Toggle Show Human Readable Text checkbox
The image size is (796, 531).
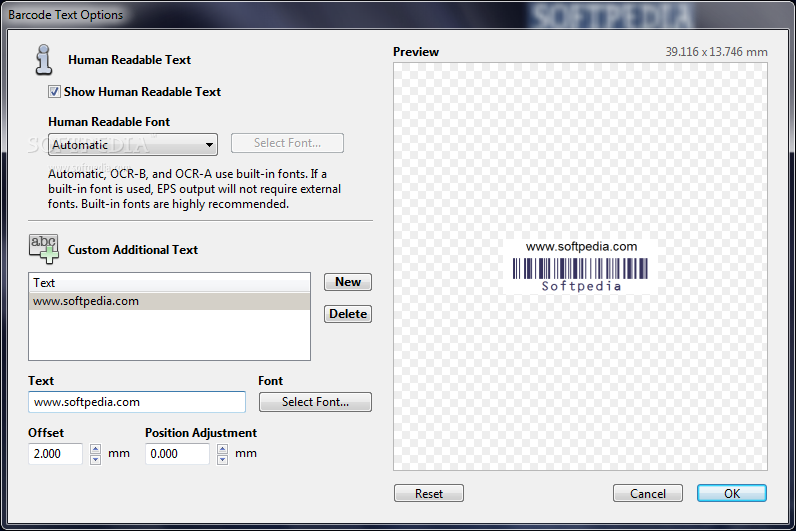(54, 92)
